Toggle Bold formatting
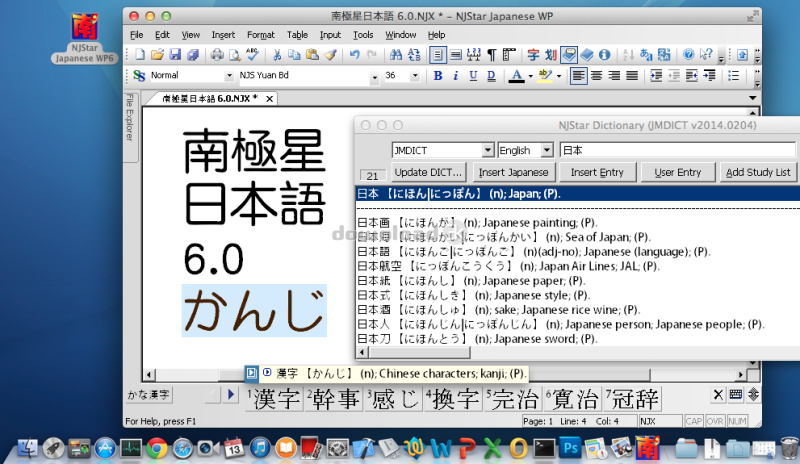Screen dimensions: 800x464 (x=437, y=76)
